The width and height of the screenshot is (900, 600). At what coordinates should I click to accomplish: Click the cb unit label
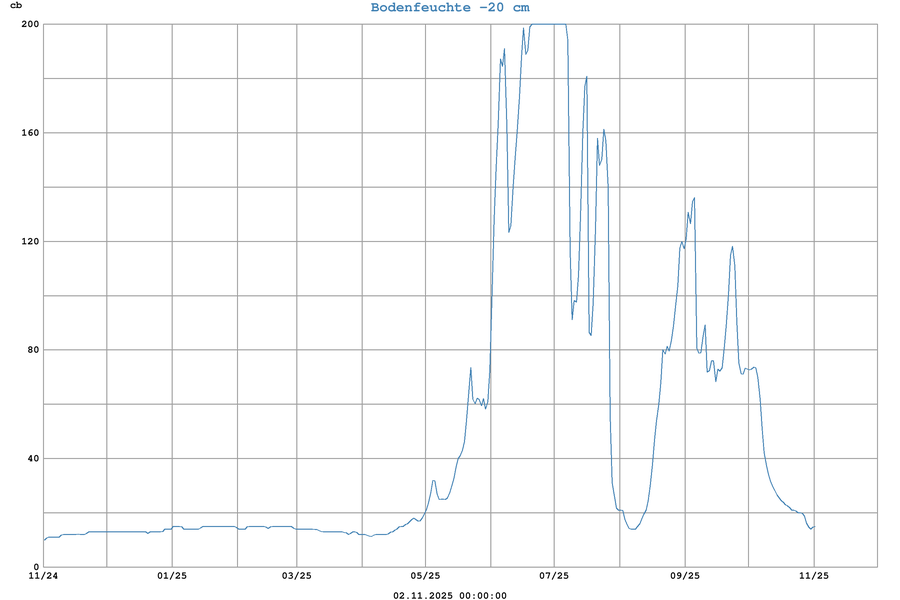[15, 7]
